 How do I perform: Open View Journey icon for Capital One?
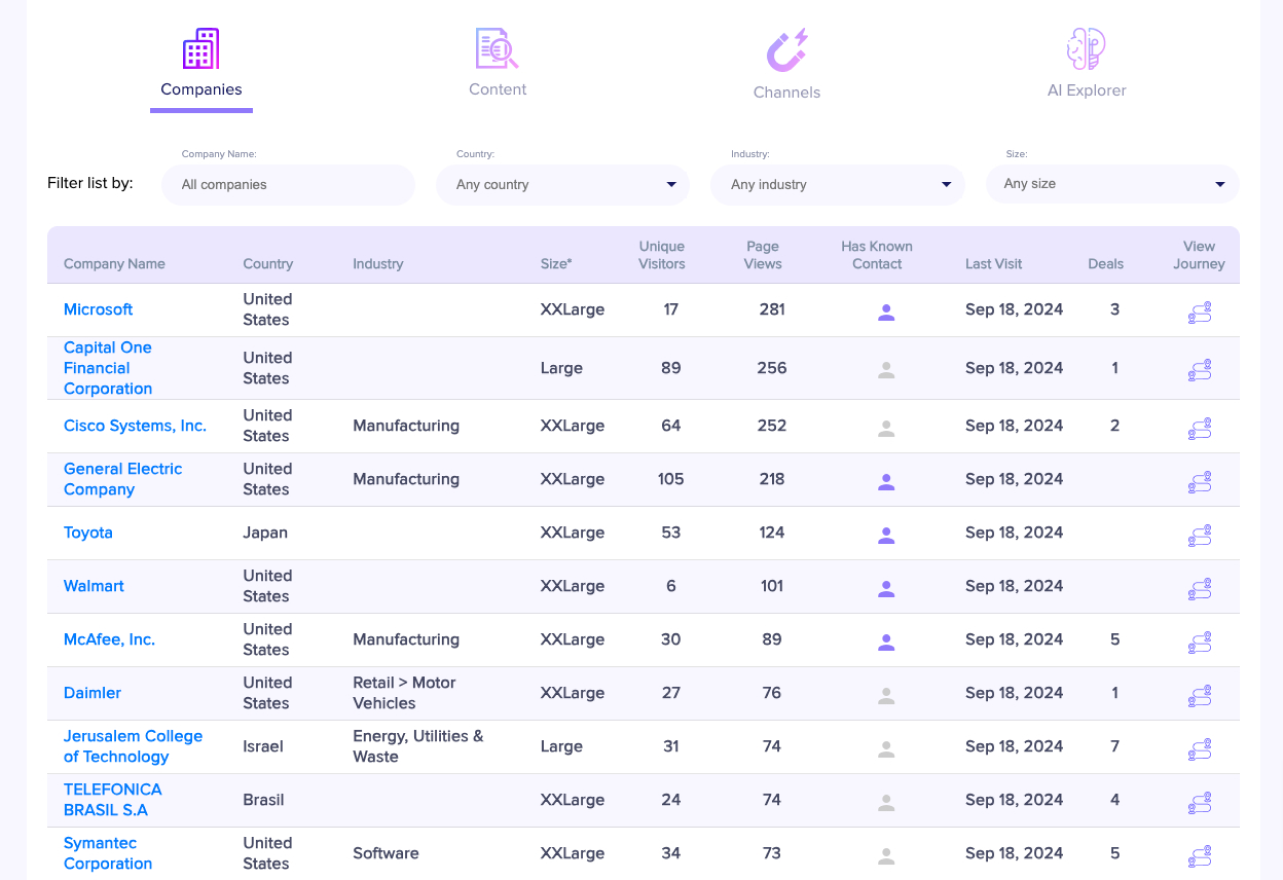click(x=1199, y=370)
